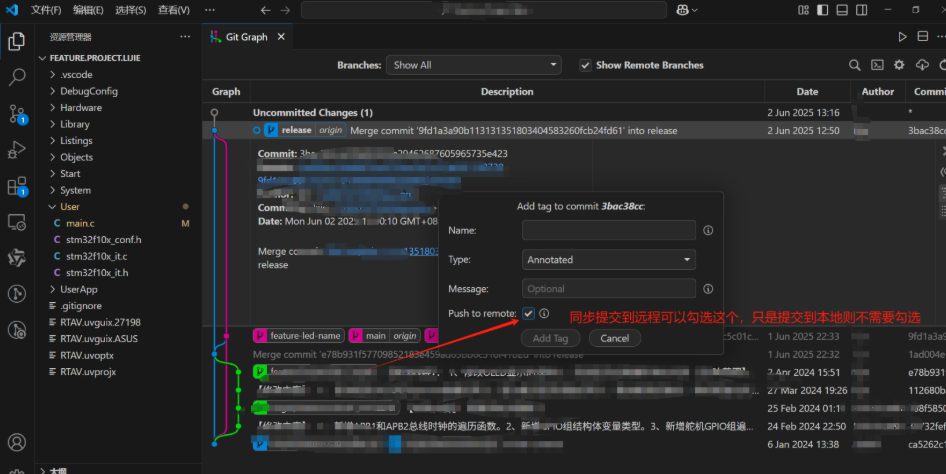This screenshot has width=946, height=474.
Task: Open the 选择(S) menu
Action: point(130,10)
